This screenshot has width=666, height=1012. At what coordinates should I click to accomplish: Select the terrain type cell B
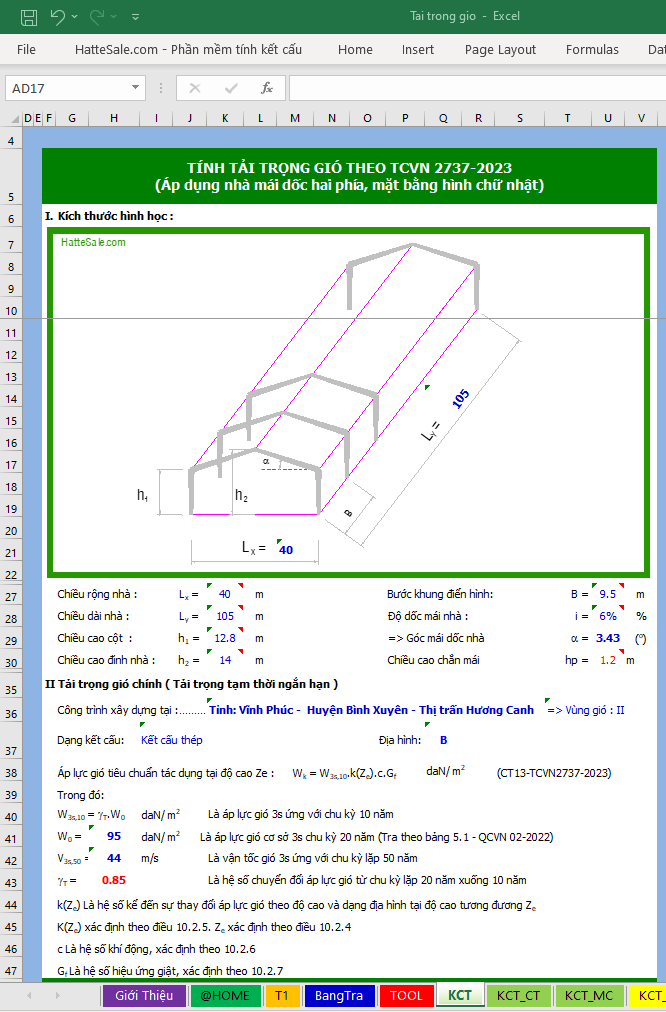pyautogui.click(x=443, y=740)
